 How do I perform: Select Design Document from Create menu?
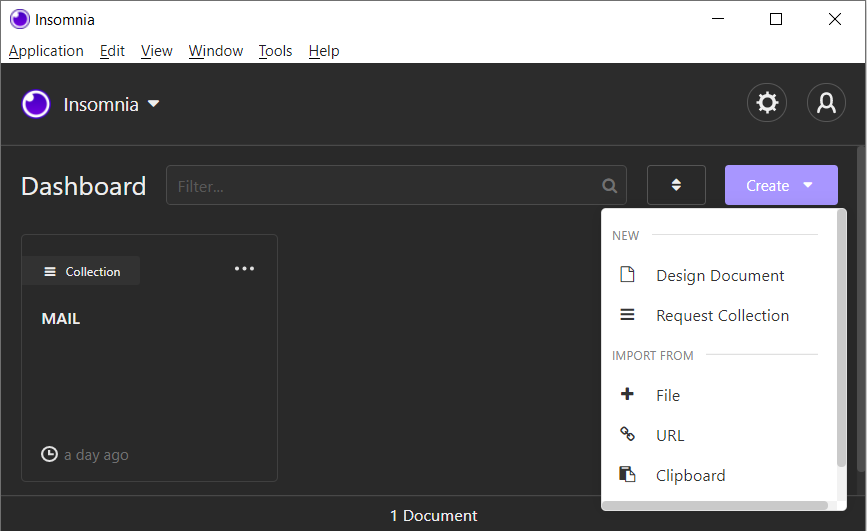[x=720, y=276]
